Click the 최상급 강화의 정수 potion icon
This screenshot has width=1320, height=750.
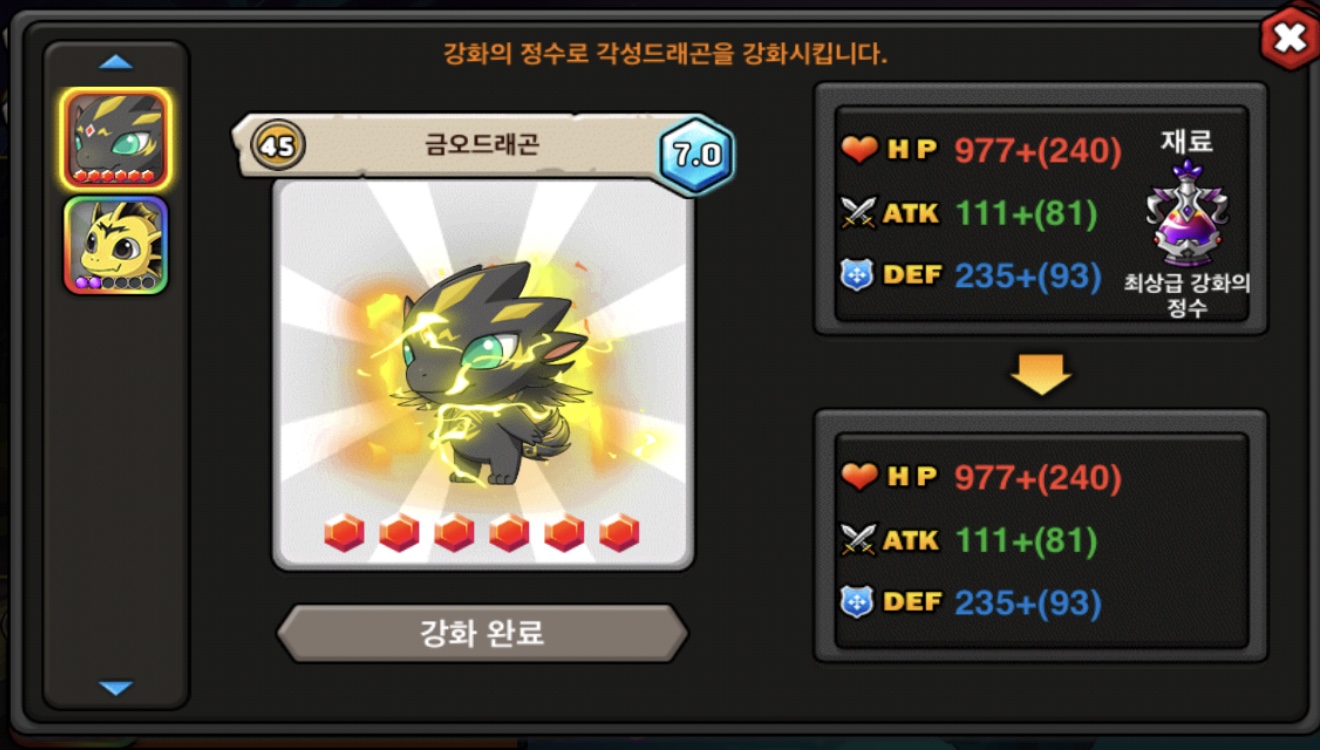click(1186, 213)
